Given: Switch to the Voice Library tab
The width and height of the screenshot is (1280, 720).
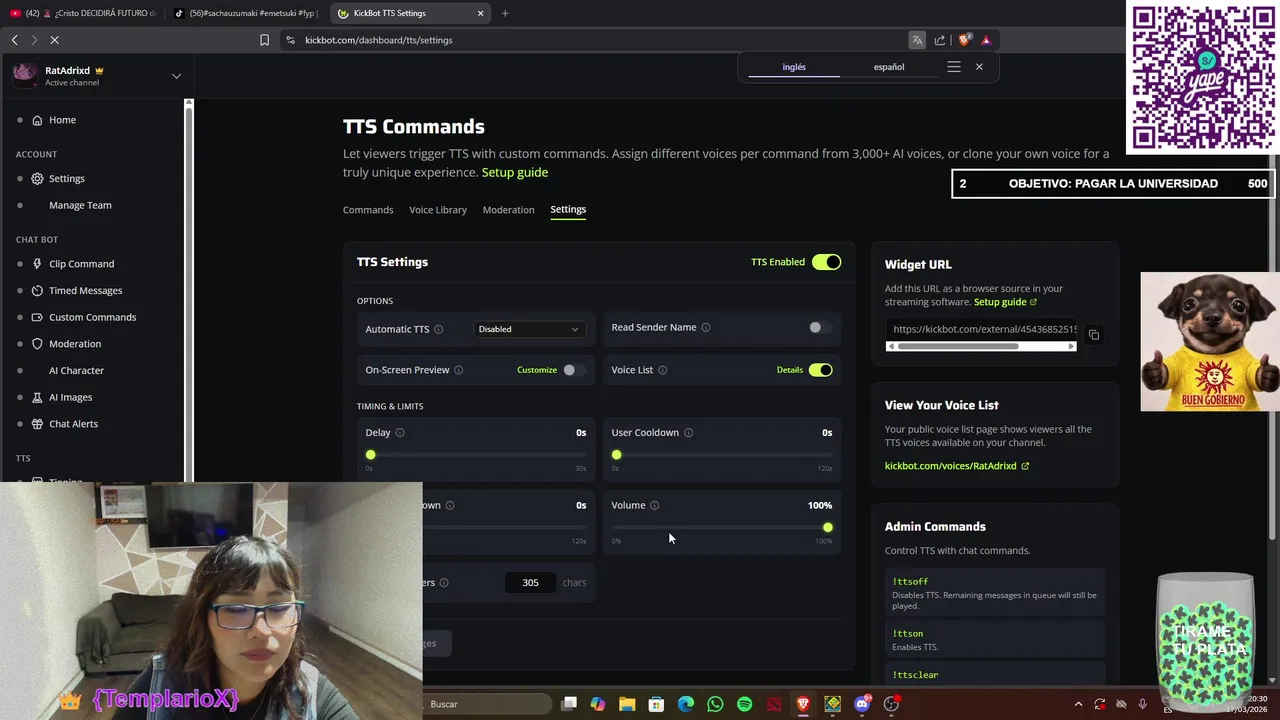Looking at the screenshot, I should [x=438, y=210].
